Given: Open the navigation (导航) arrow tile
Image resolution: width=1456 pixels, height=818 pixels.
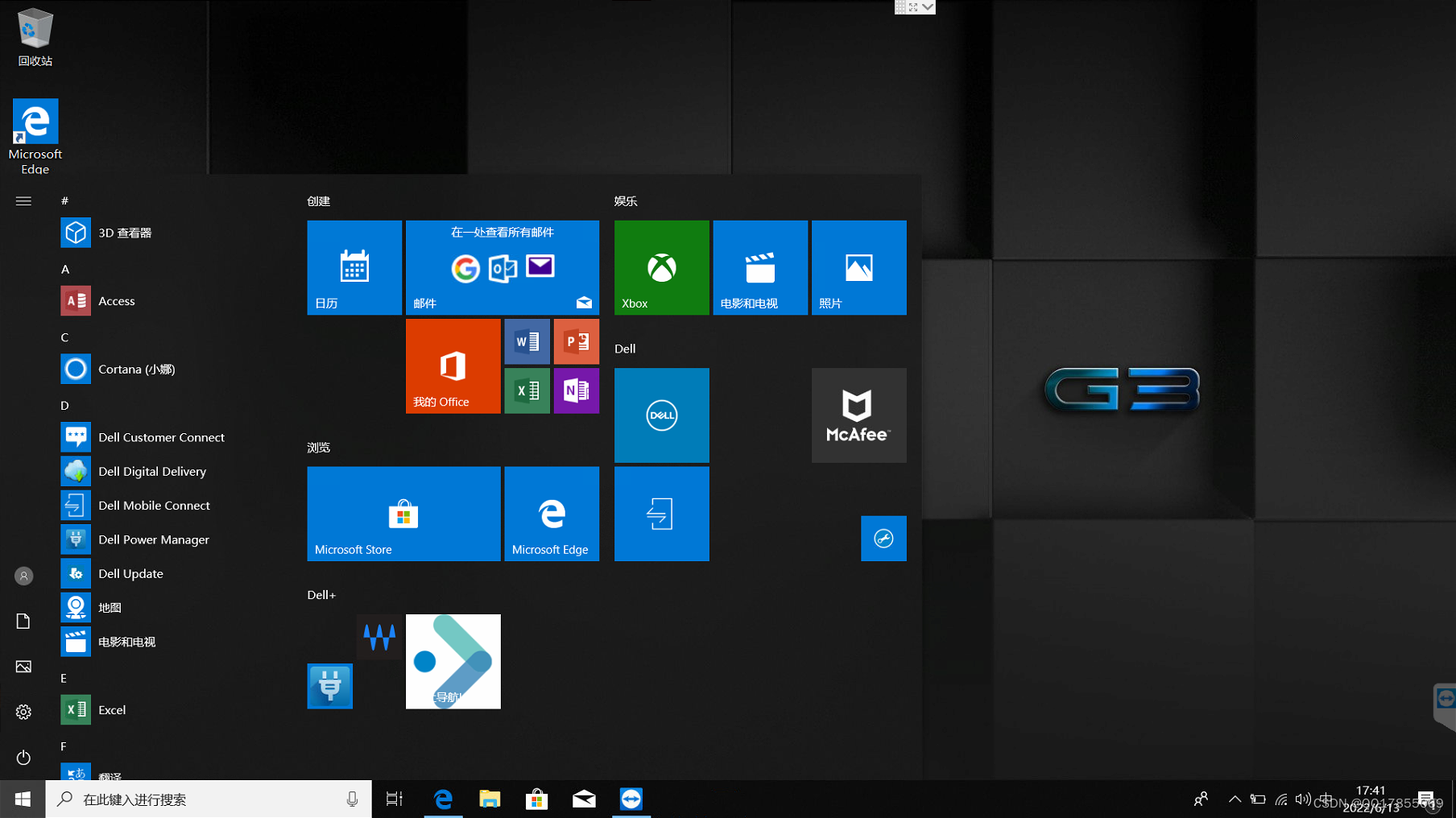Looking at the screenshot, I should pyautogui.click(x=453, y=662).
